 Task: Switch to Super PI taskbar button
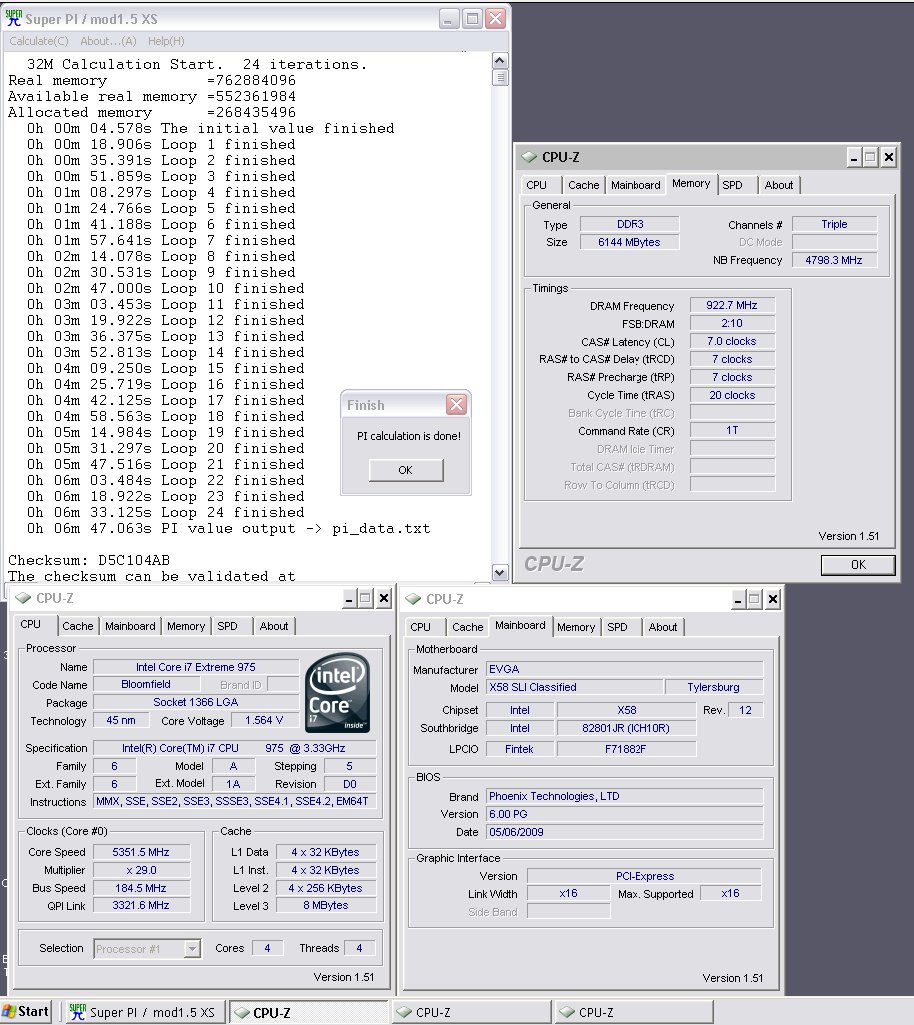[145, 1013]
